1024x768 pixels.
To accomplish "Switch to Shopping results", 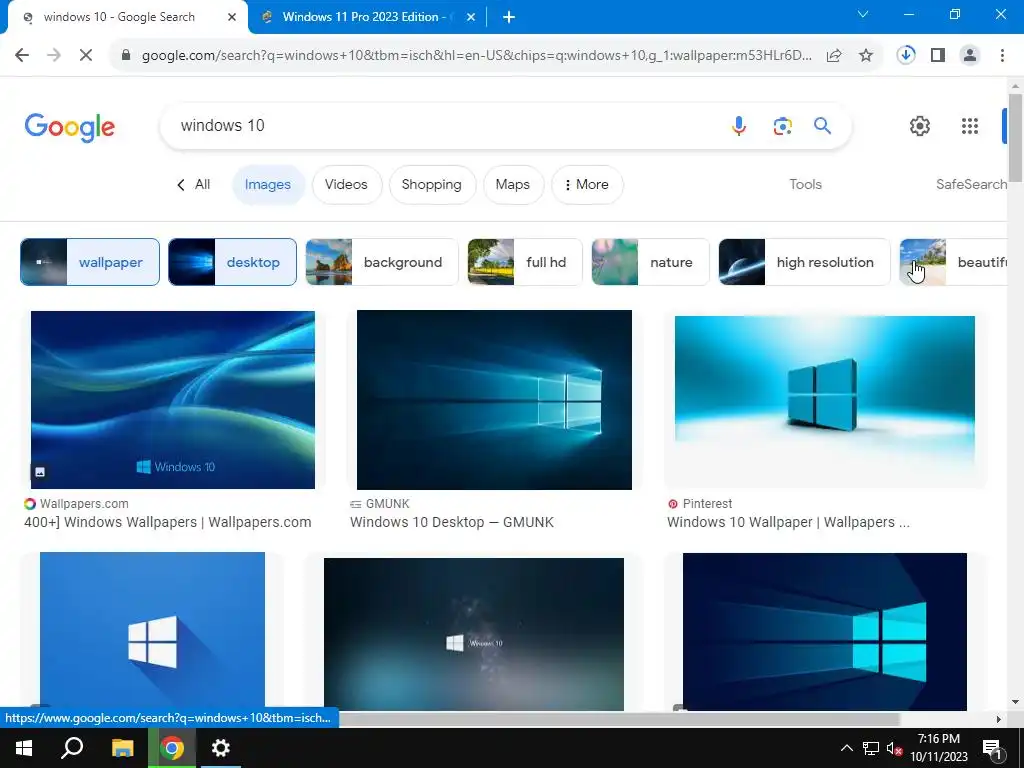I will [x=432, y=185].
